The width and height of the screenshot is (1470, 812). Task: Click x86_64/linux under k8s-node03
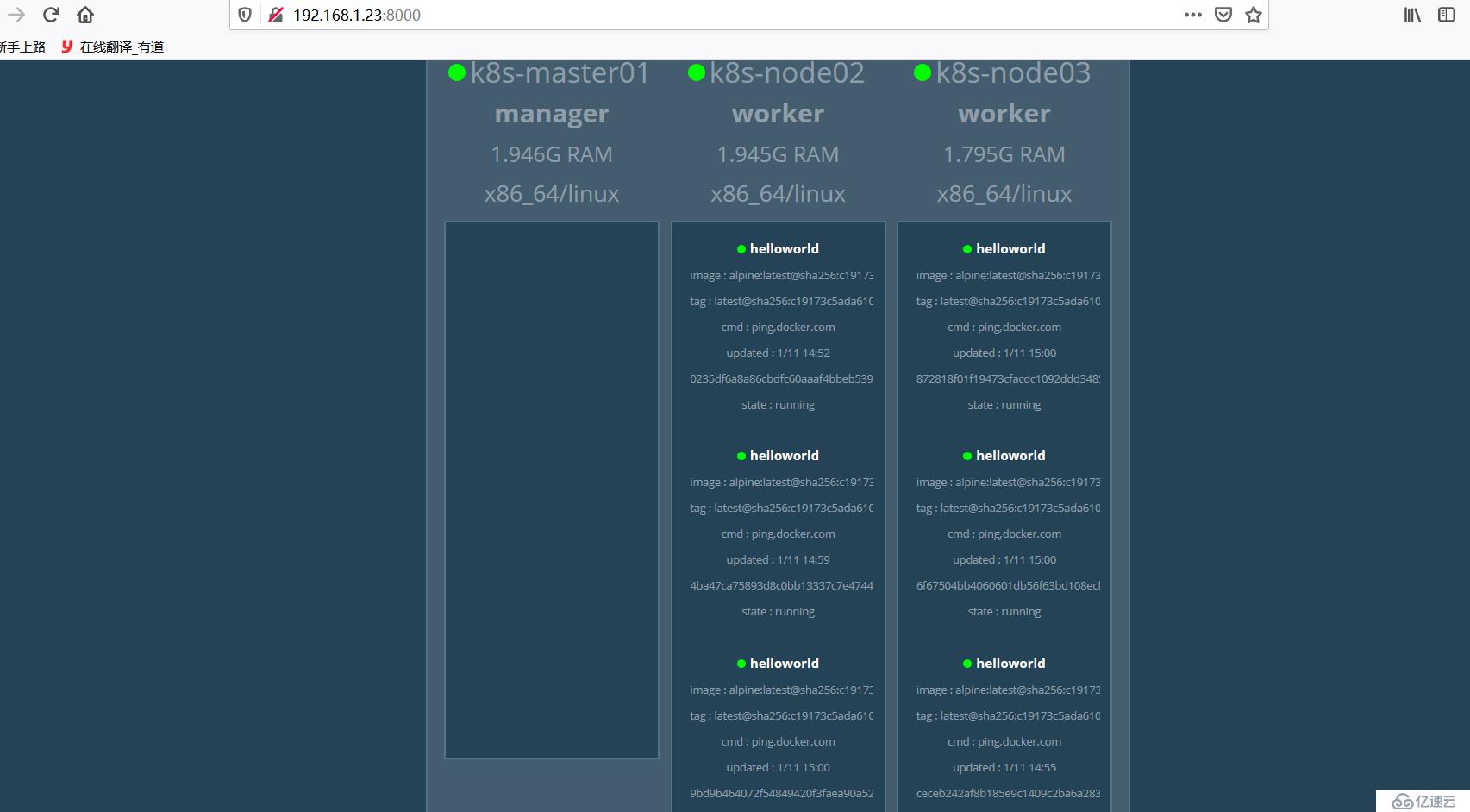(1004, 194)
